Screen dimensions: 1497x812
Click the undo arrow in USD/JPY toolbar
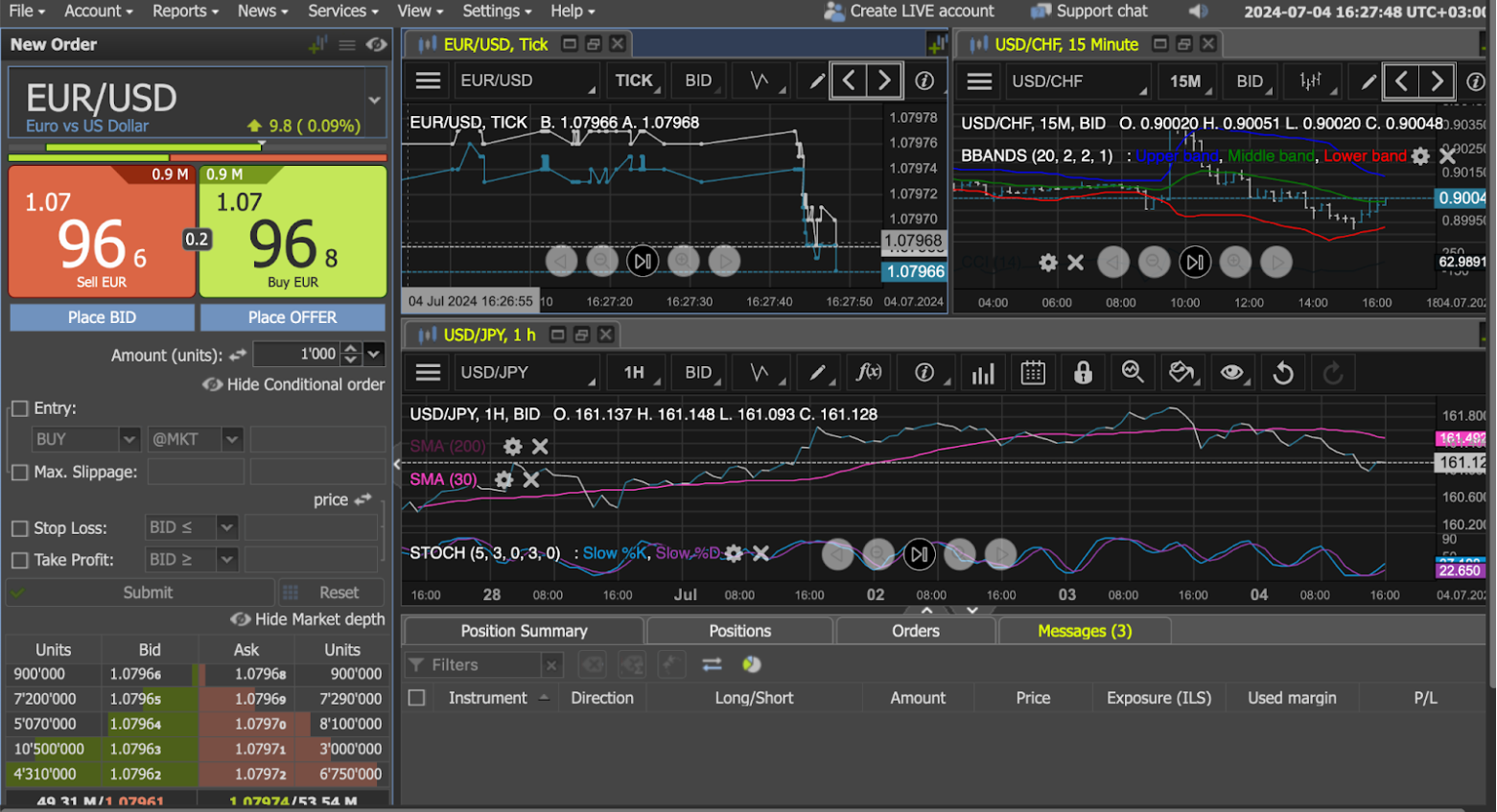pyautogui.click(x=1283, y=373)
